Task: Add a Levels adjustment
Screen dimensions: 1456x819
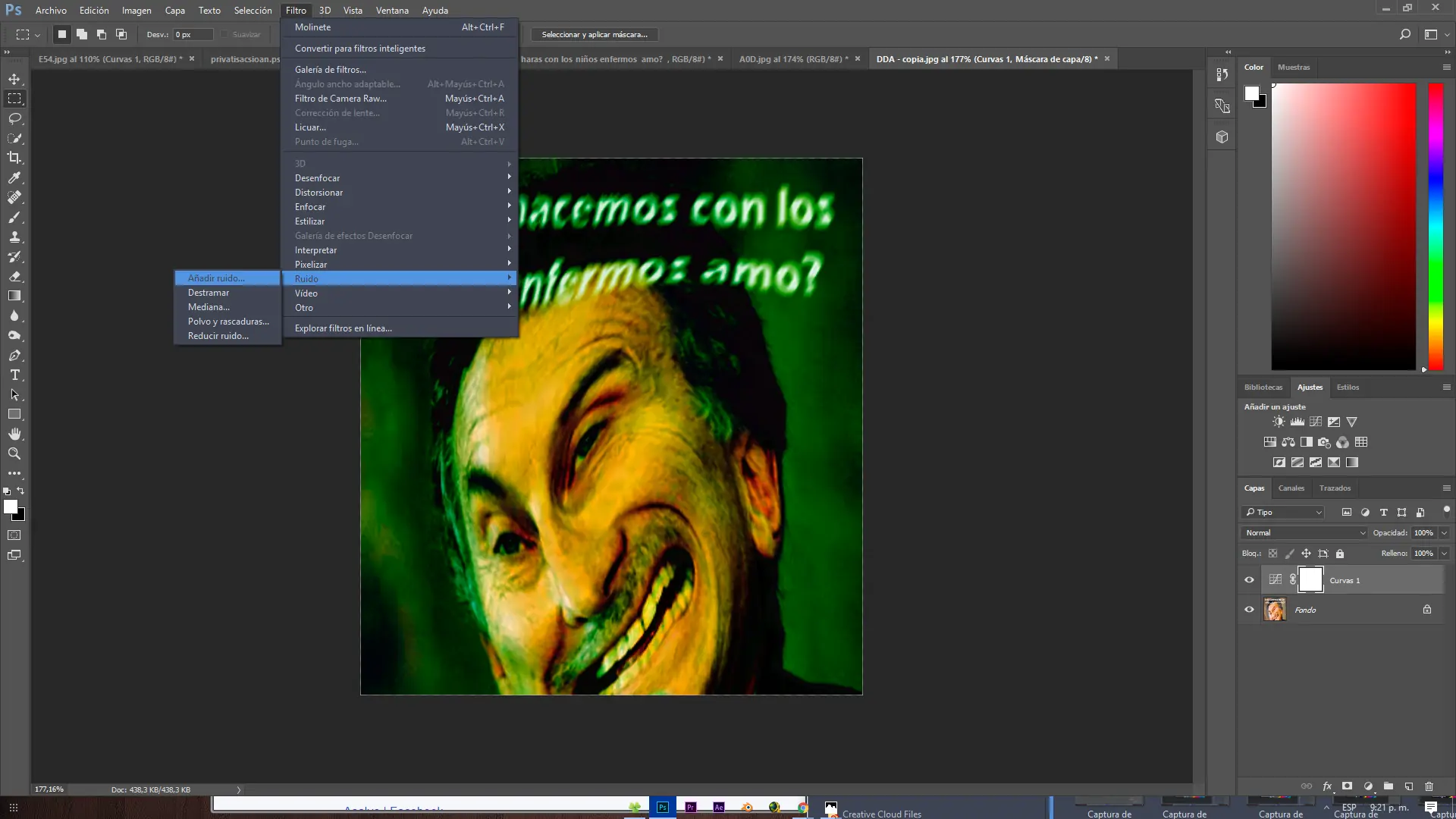Action: coord(1298,422)
